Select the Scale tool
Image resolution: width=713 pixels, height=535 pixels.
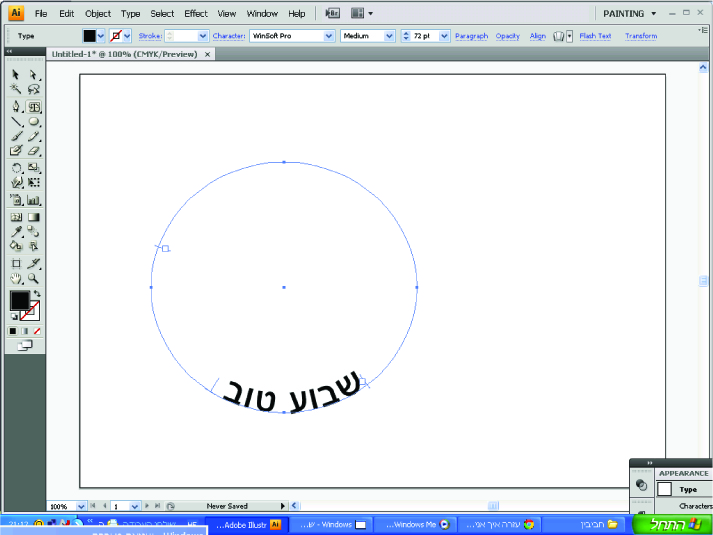tap(34, 168)
